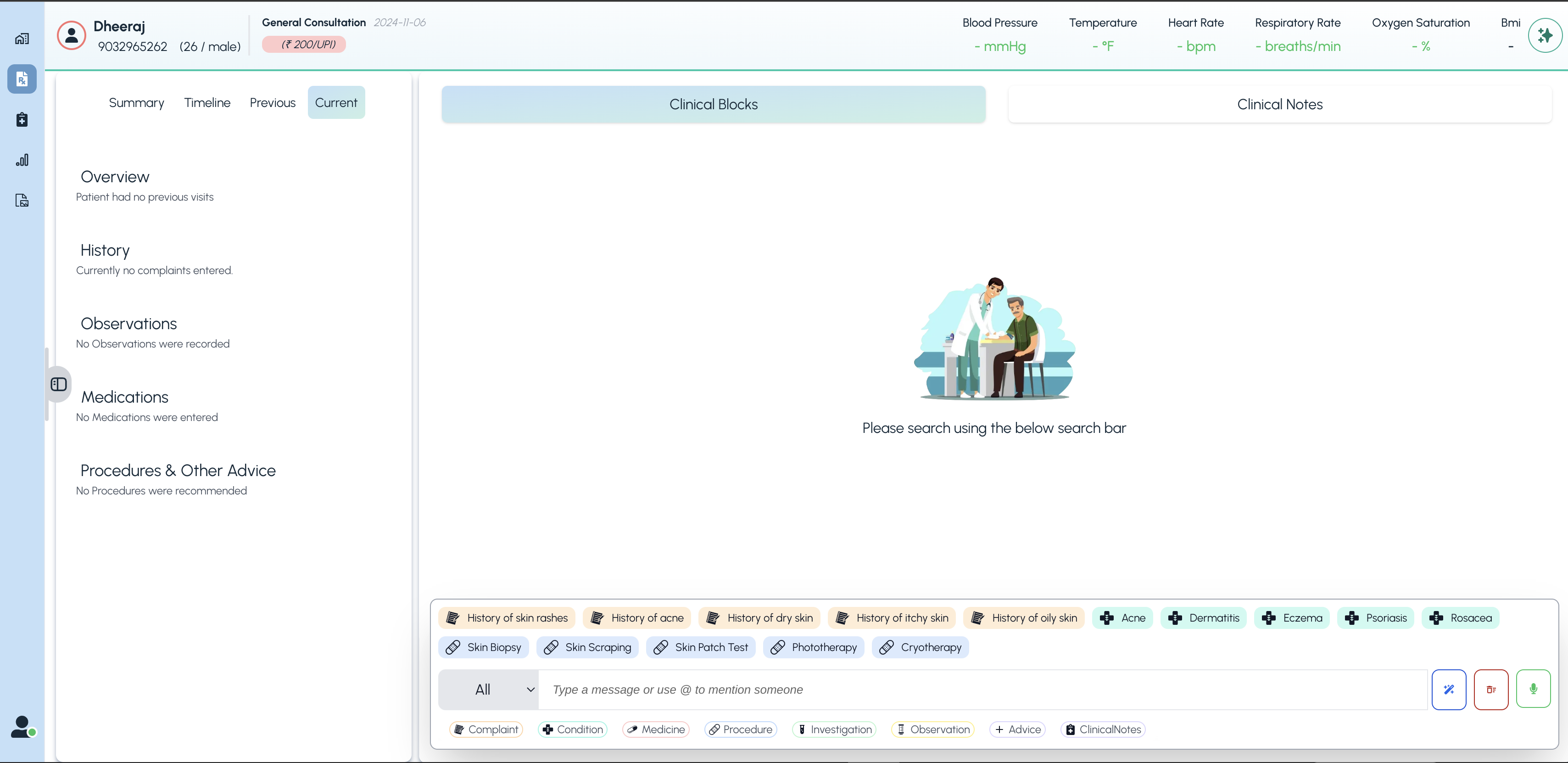Viewport: 1568px width, 763px height.
Task: Switch to the Previous tab
Action: pos(272,102)
